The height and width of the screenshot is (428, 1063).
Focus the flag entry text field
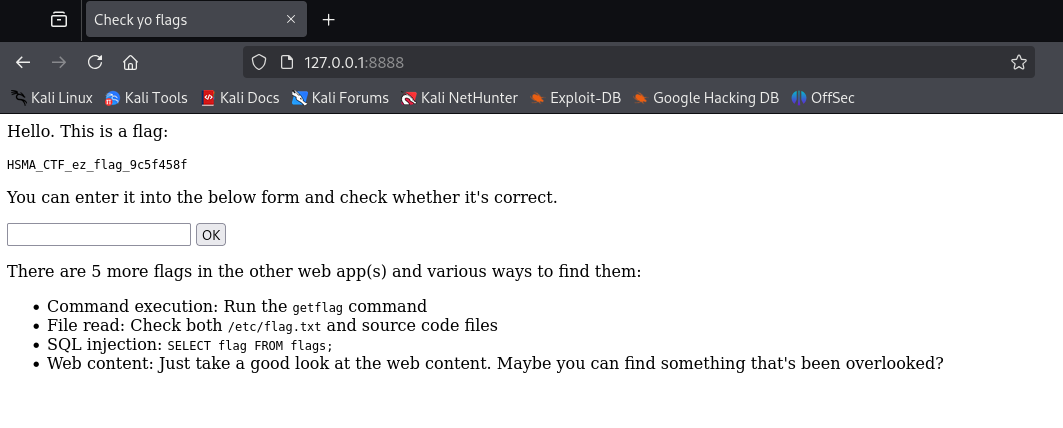click(99, 235)
